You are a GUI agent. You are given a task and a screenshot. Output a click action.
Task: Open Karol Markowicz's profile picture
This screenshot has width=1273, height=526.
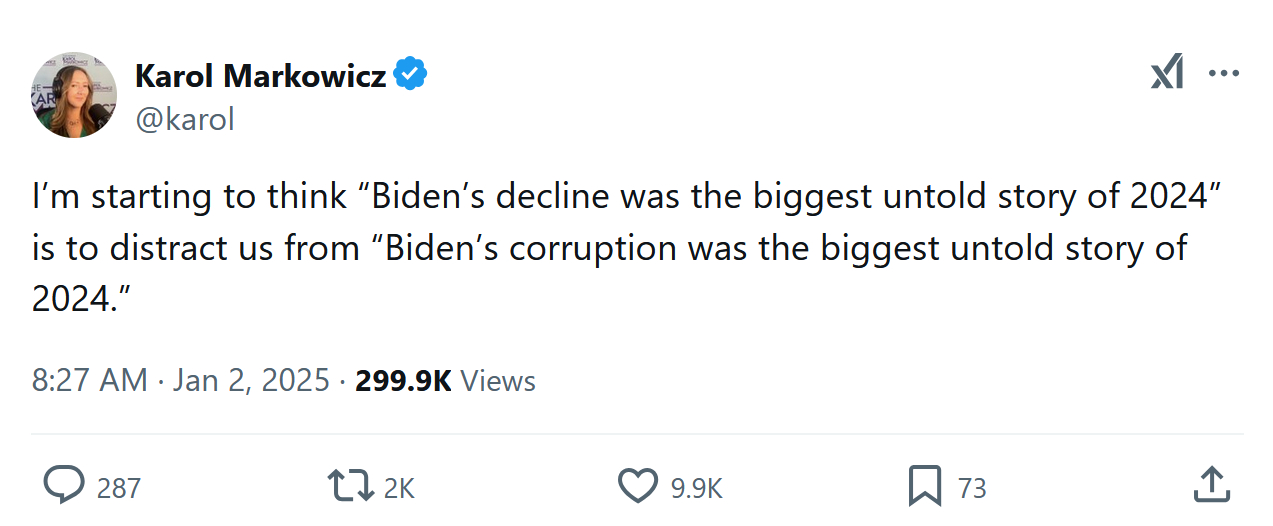pyautogui.click(x=74, y=95)
